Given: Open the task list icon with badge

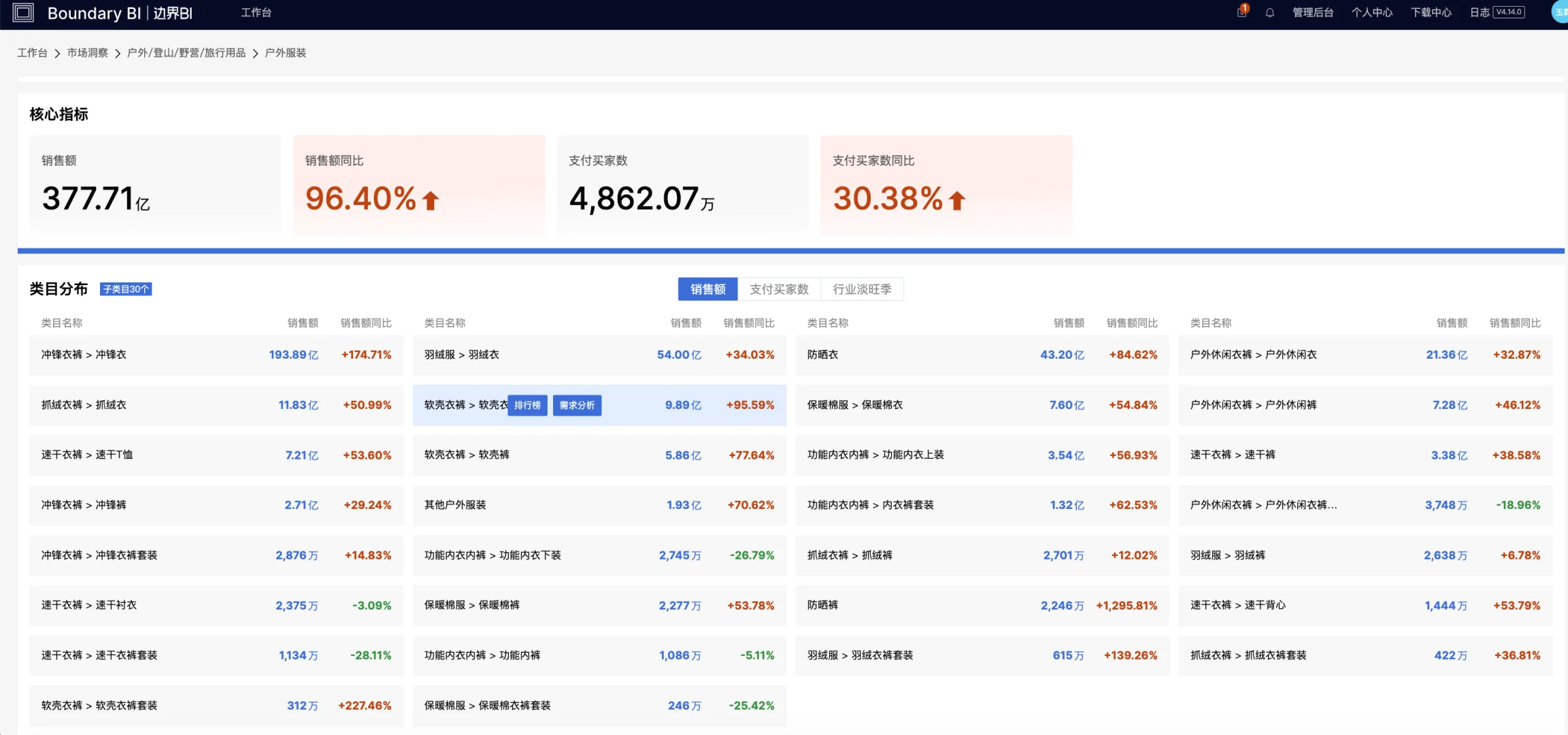Looking at the screenshot, I should tap(1242, 12).
